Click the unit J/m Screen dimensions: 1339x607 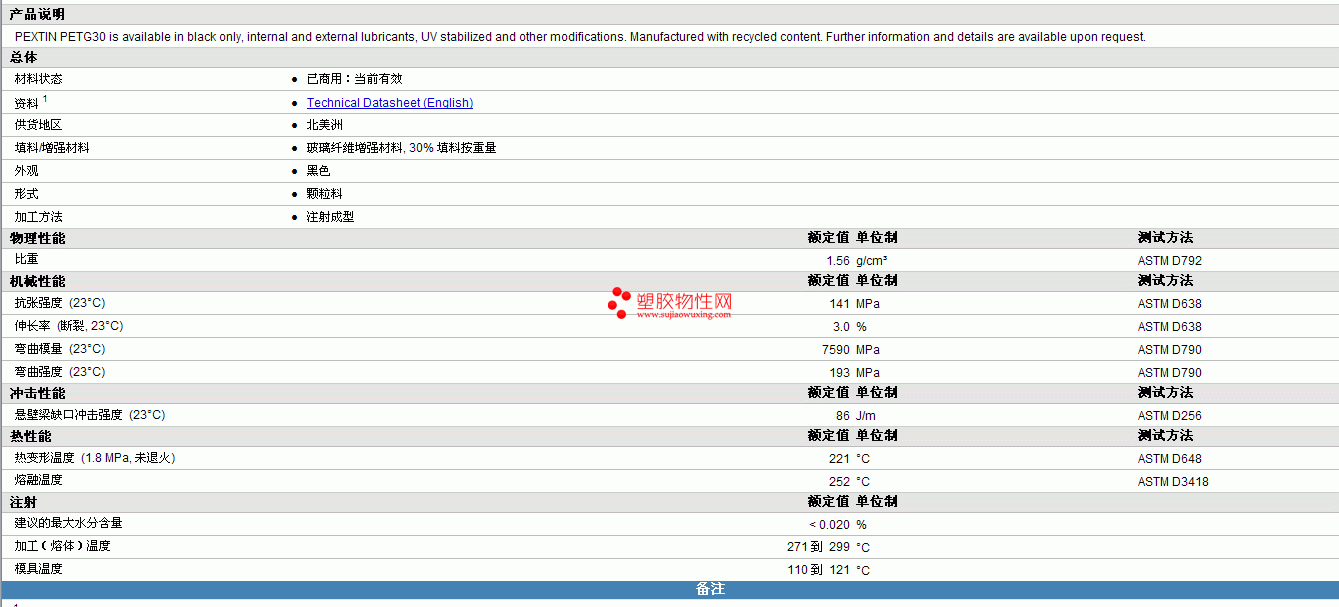pyautogui.click(x=866, y=416)
